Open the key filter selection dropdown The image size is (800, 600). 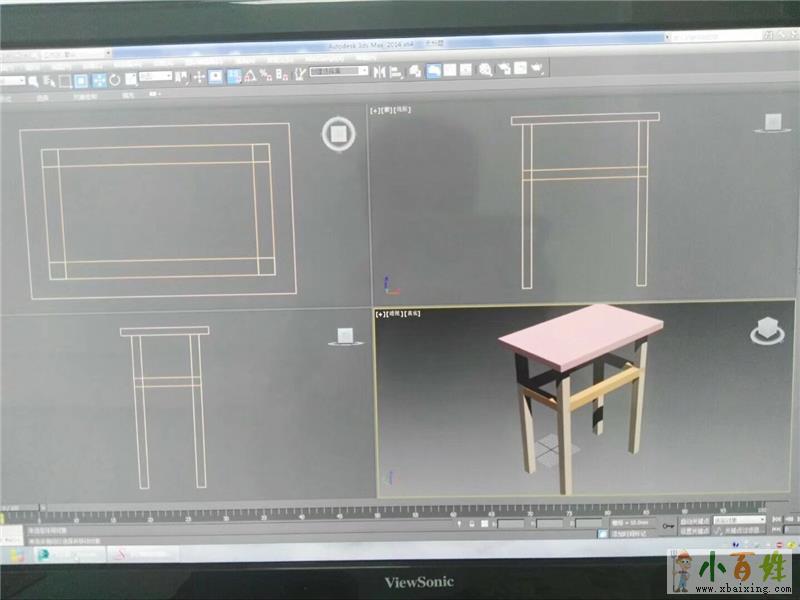click(x=738, y=520)
